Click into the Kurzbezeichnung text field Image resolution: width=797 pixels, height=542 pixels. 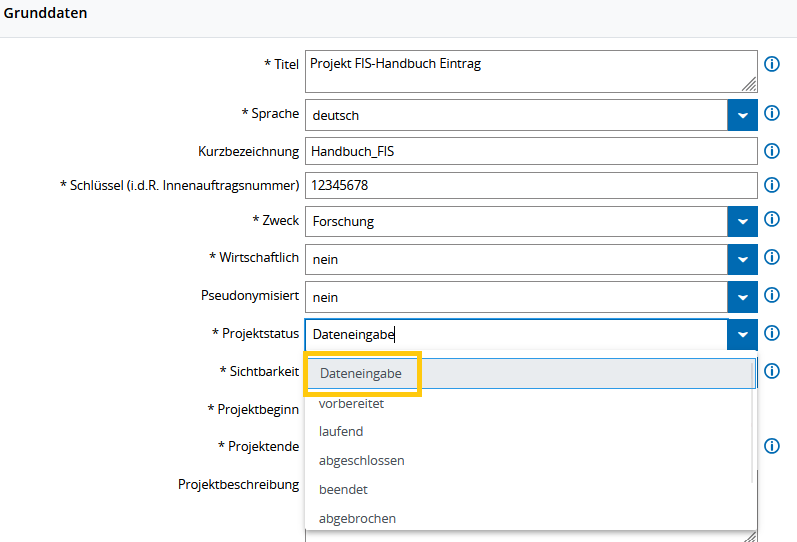pos(530,151)
